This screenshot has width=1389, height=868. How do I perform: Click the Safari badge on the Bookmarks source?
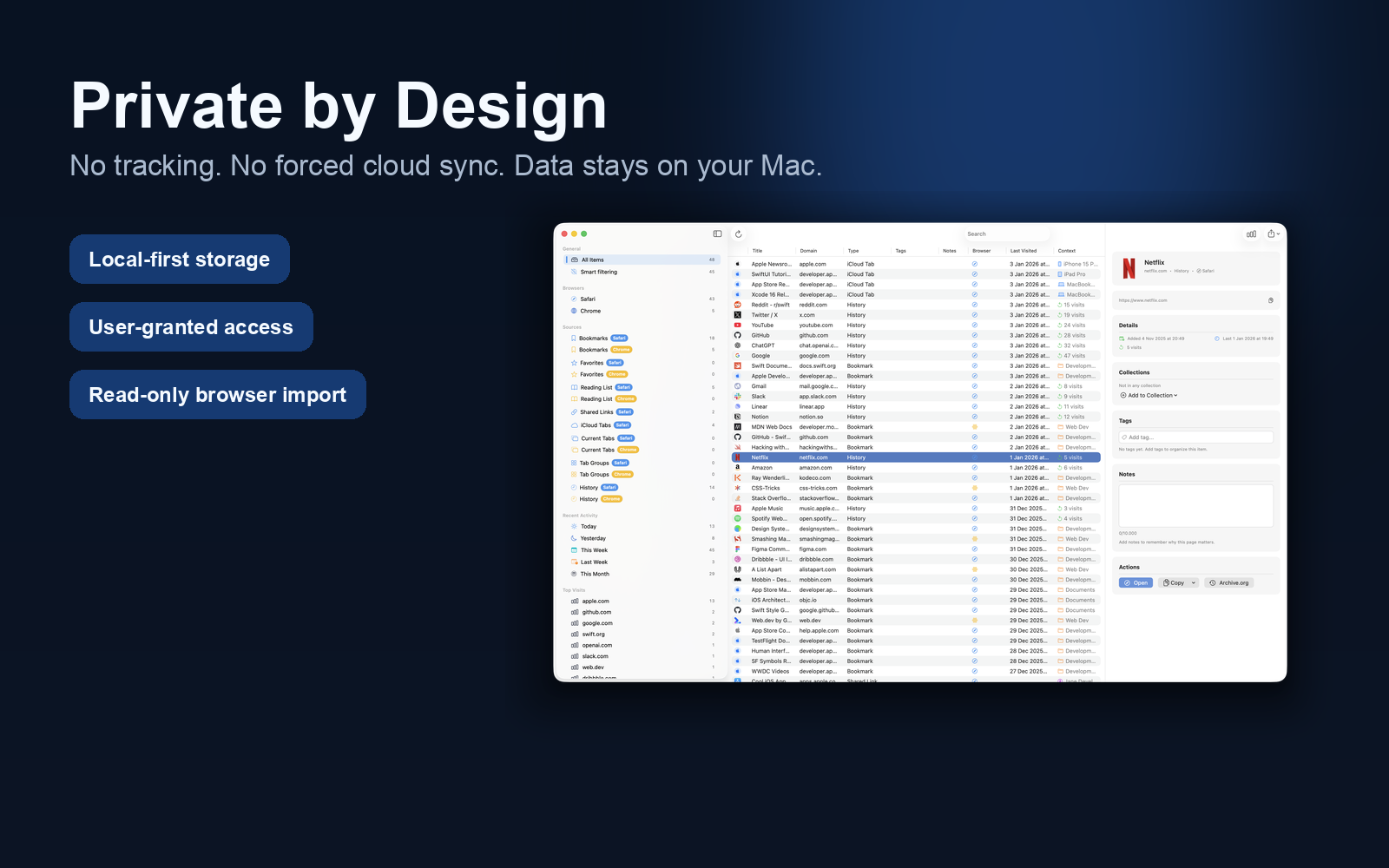pos(619,338)
